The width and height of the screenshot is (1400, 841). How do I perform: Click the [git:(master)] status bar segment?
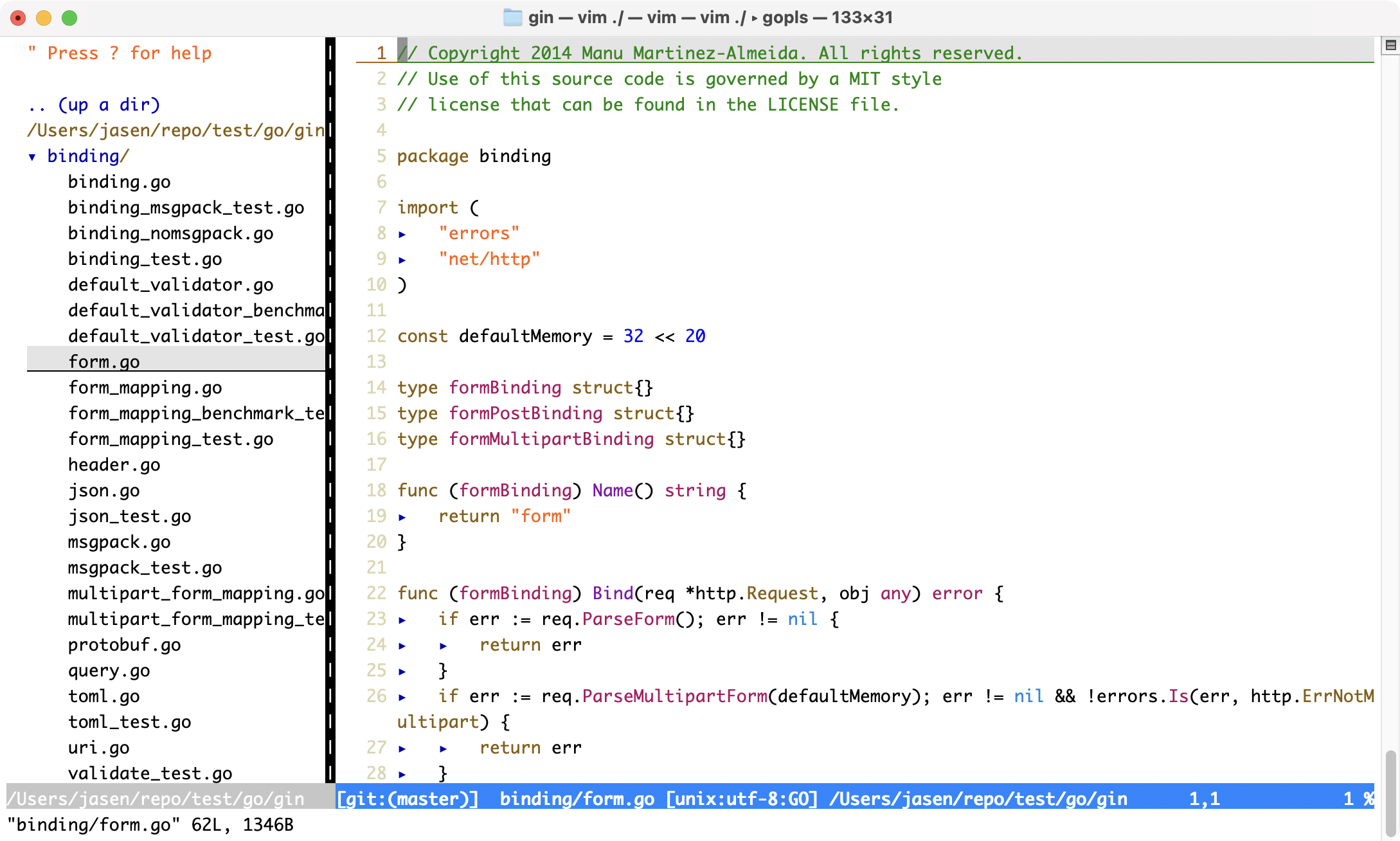pos(408,799)
